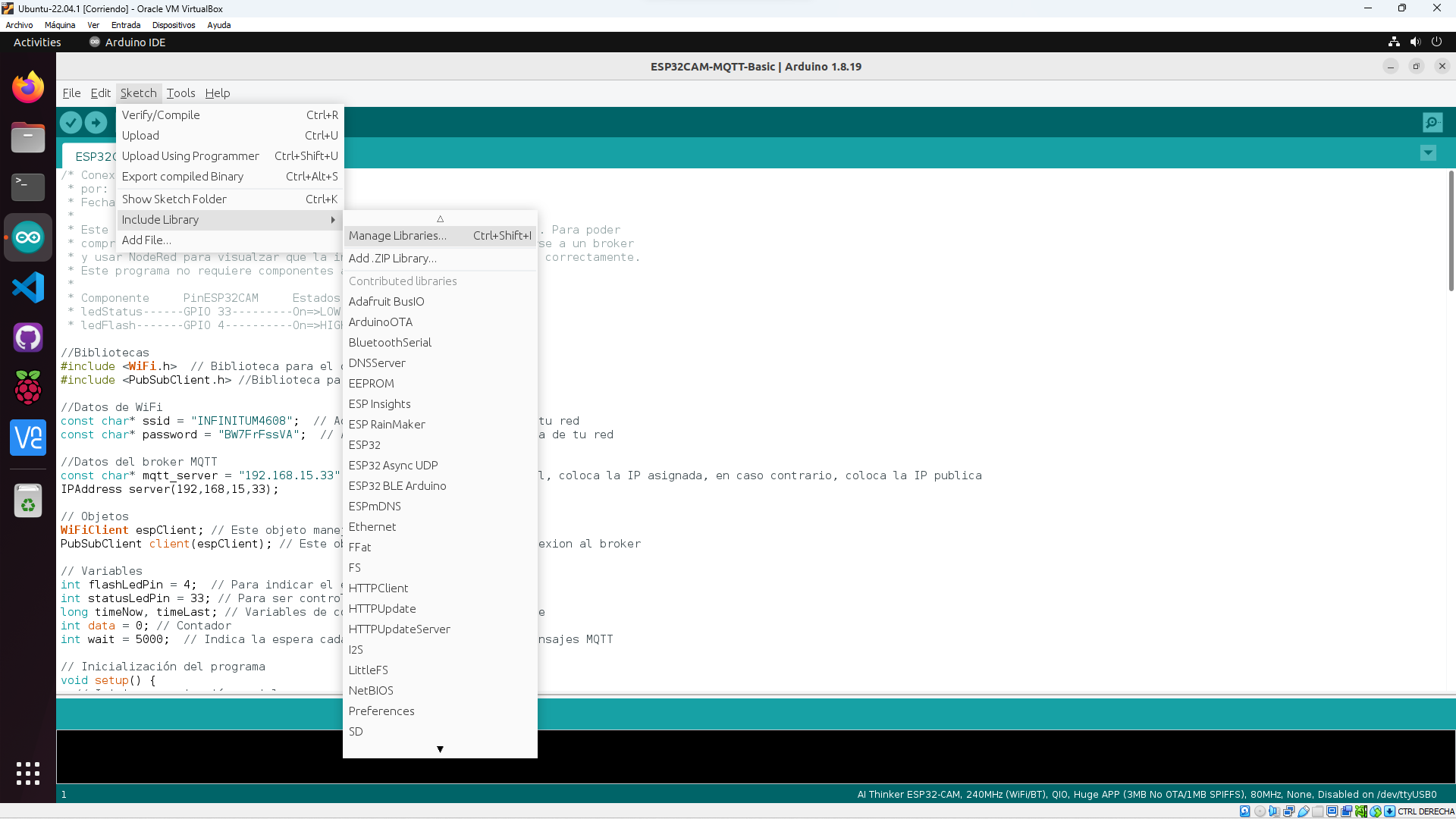Open the Serial Monitor magnifier icon
Viewport: 1456px width, 819px height.
(x=1432, y=122)
